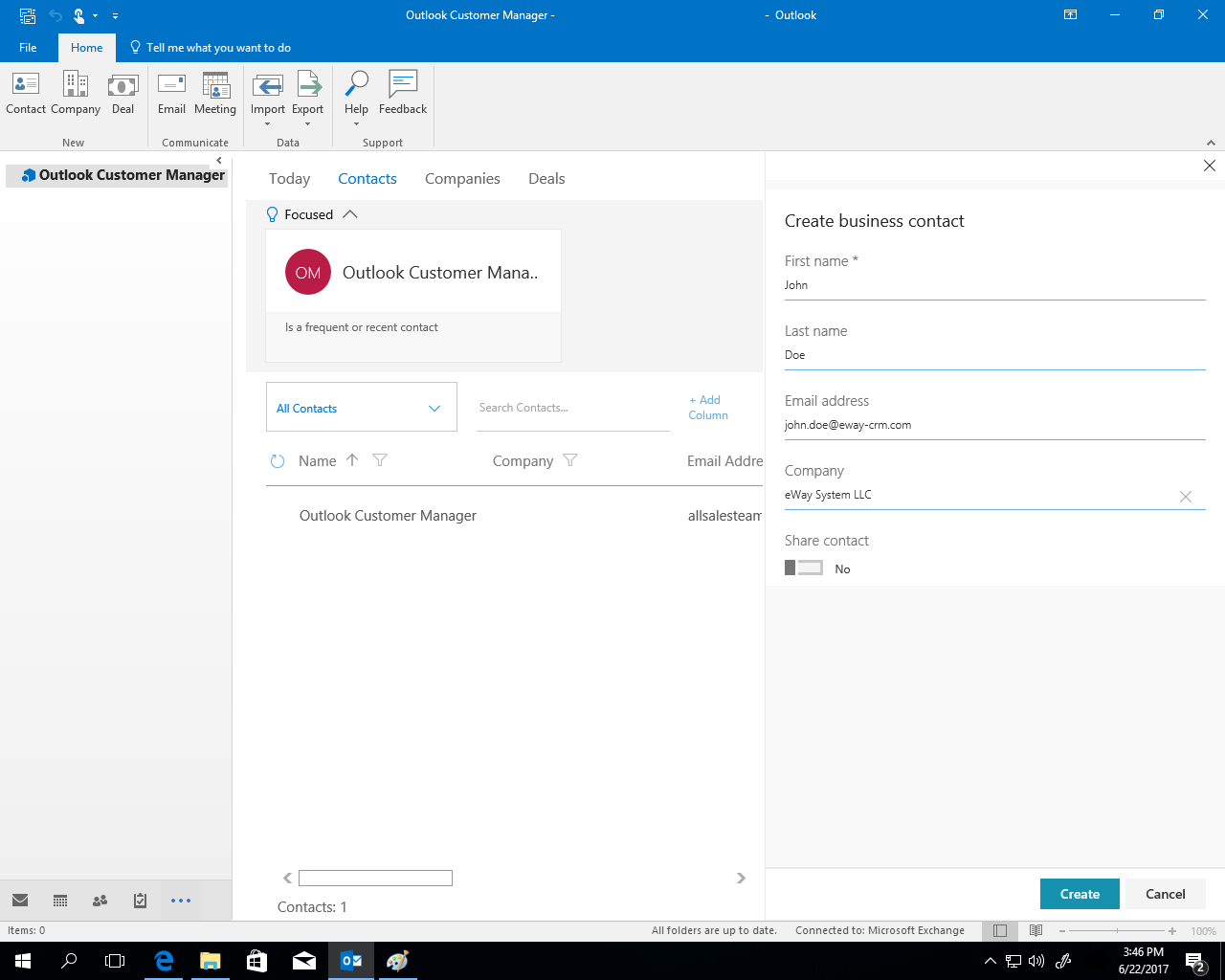
Task: Refresh the contacts list
Action: click(x=278, y=461)
